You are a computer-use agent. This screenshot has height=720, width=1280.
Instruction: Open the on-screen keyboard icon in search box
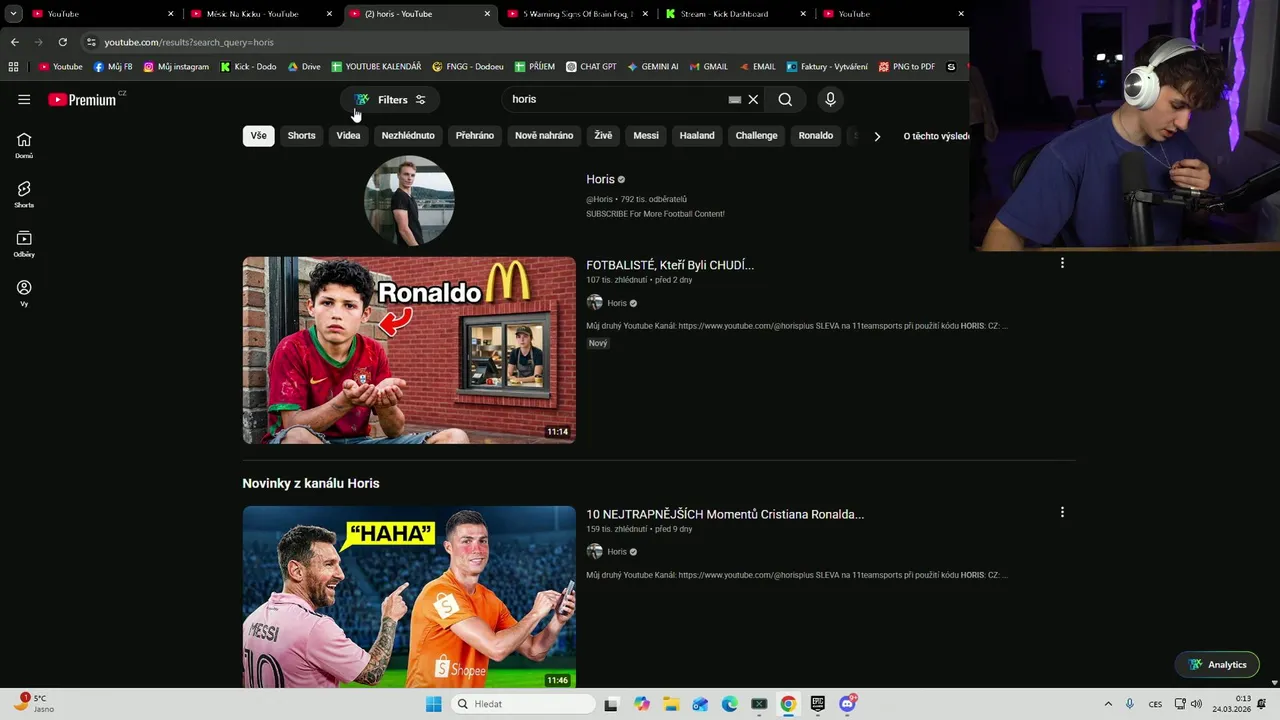click(735, 99)
